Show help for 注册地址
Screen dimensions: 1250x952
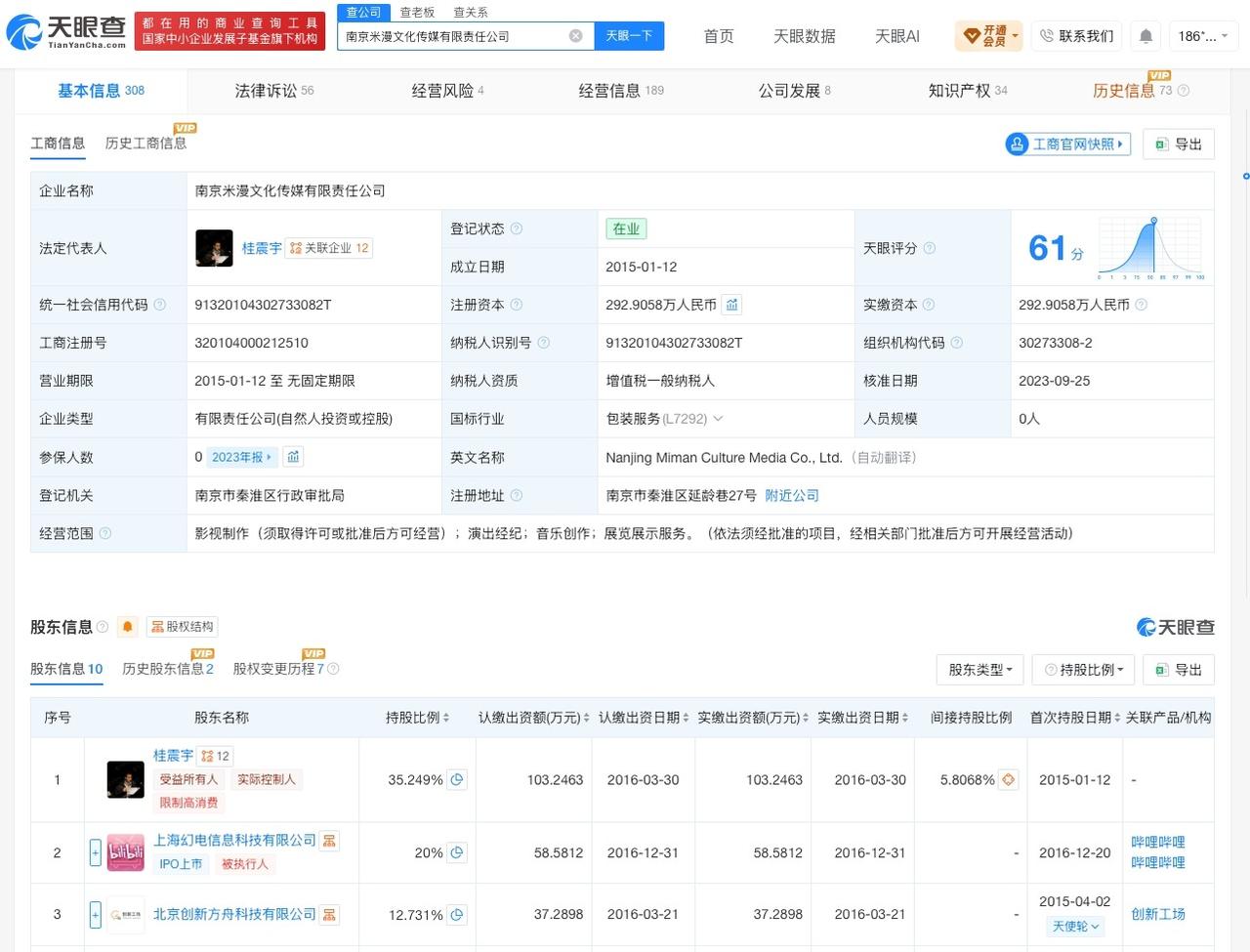517,495
